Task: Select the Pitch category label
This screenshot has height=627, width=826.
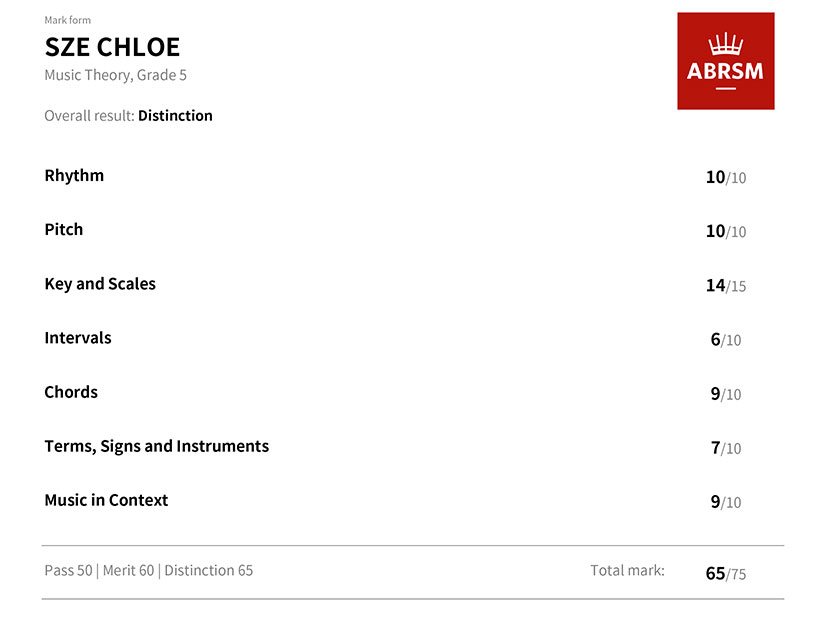Action: tap(64, 229)
